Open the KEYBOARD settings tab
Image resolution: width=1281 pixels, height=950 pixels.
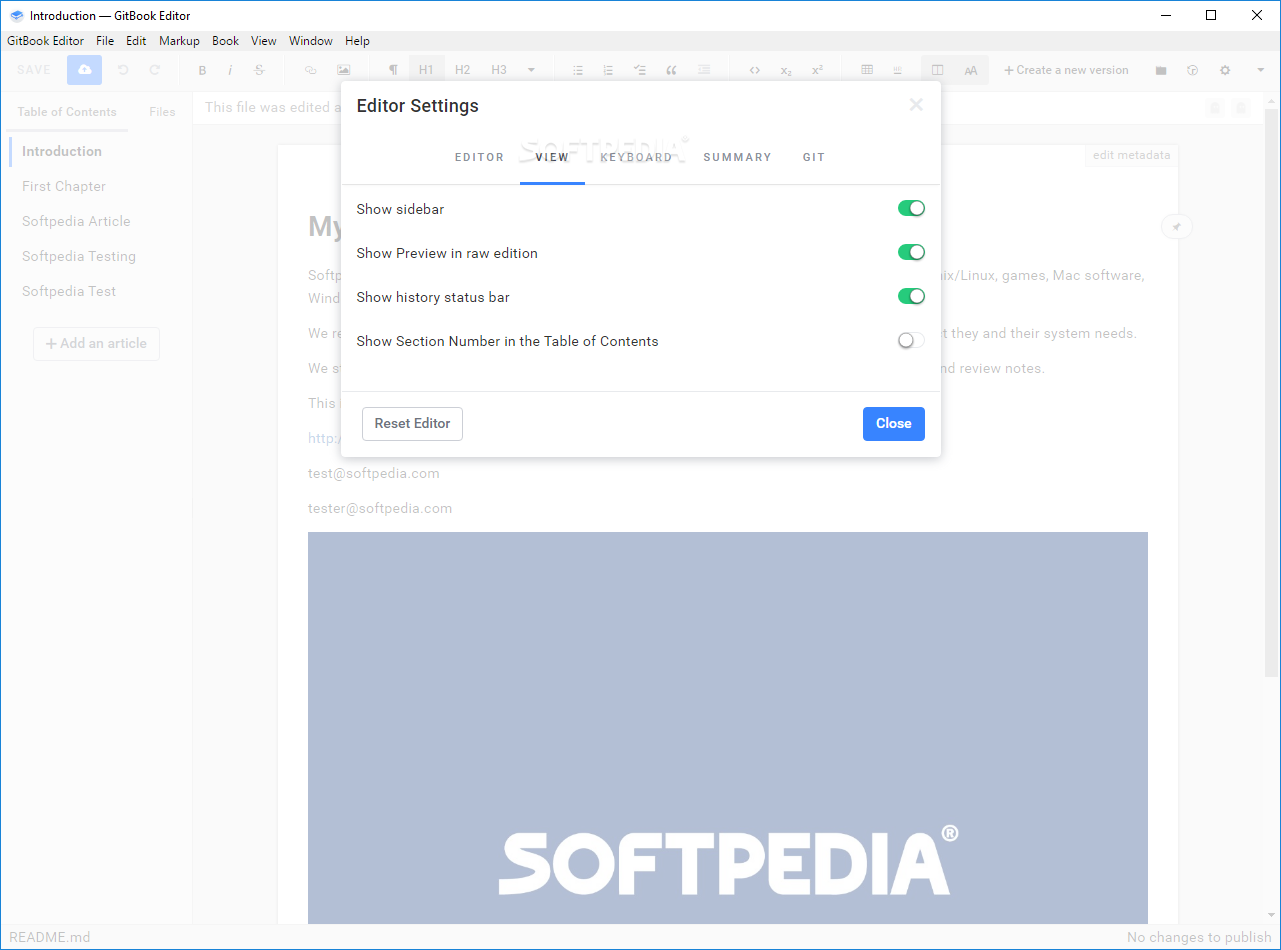pos(636,157)
